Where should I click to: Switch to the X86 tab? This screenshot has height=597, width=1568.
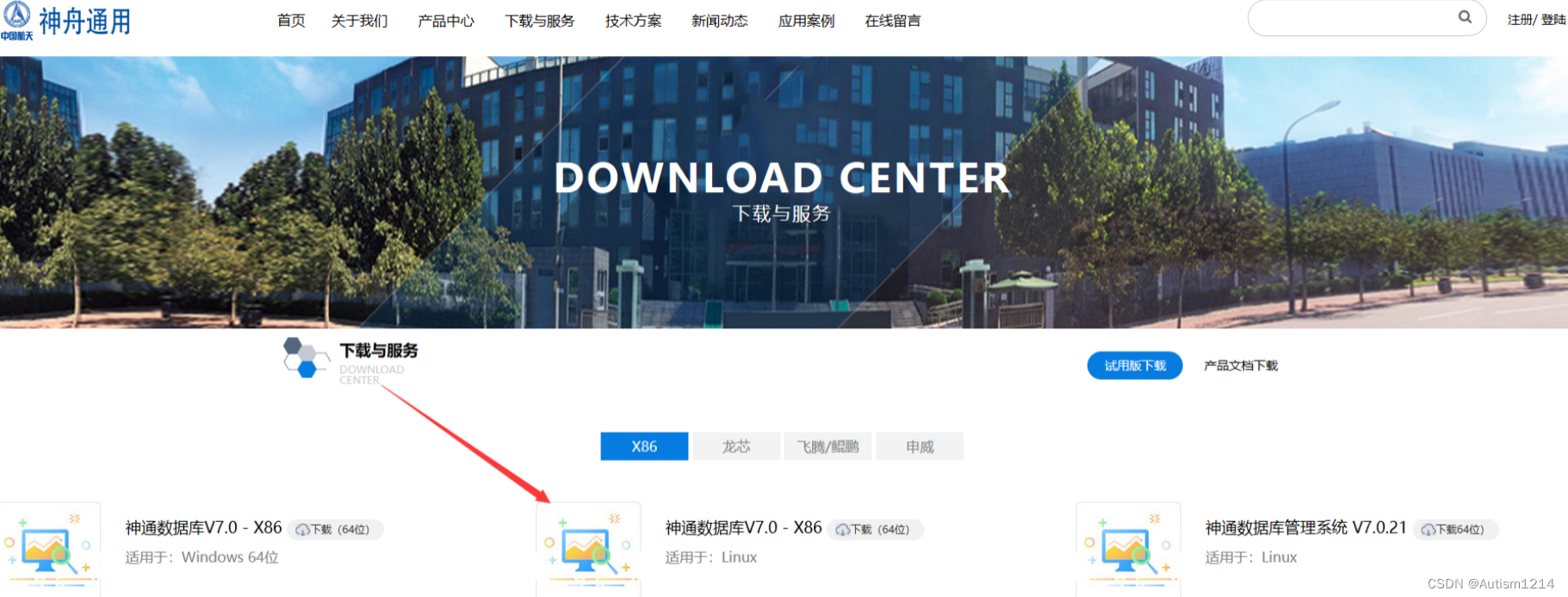click(x=644, y=446)
